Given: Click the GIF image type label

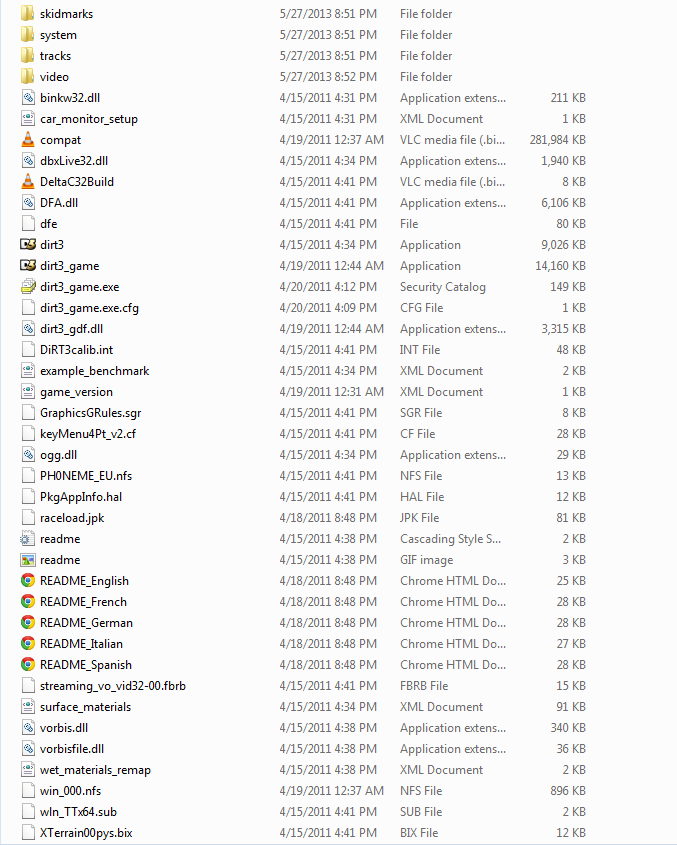Looking at the screenshot, I should [x=426, y=560].
